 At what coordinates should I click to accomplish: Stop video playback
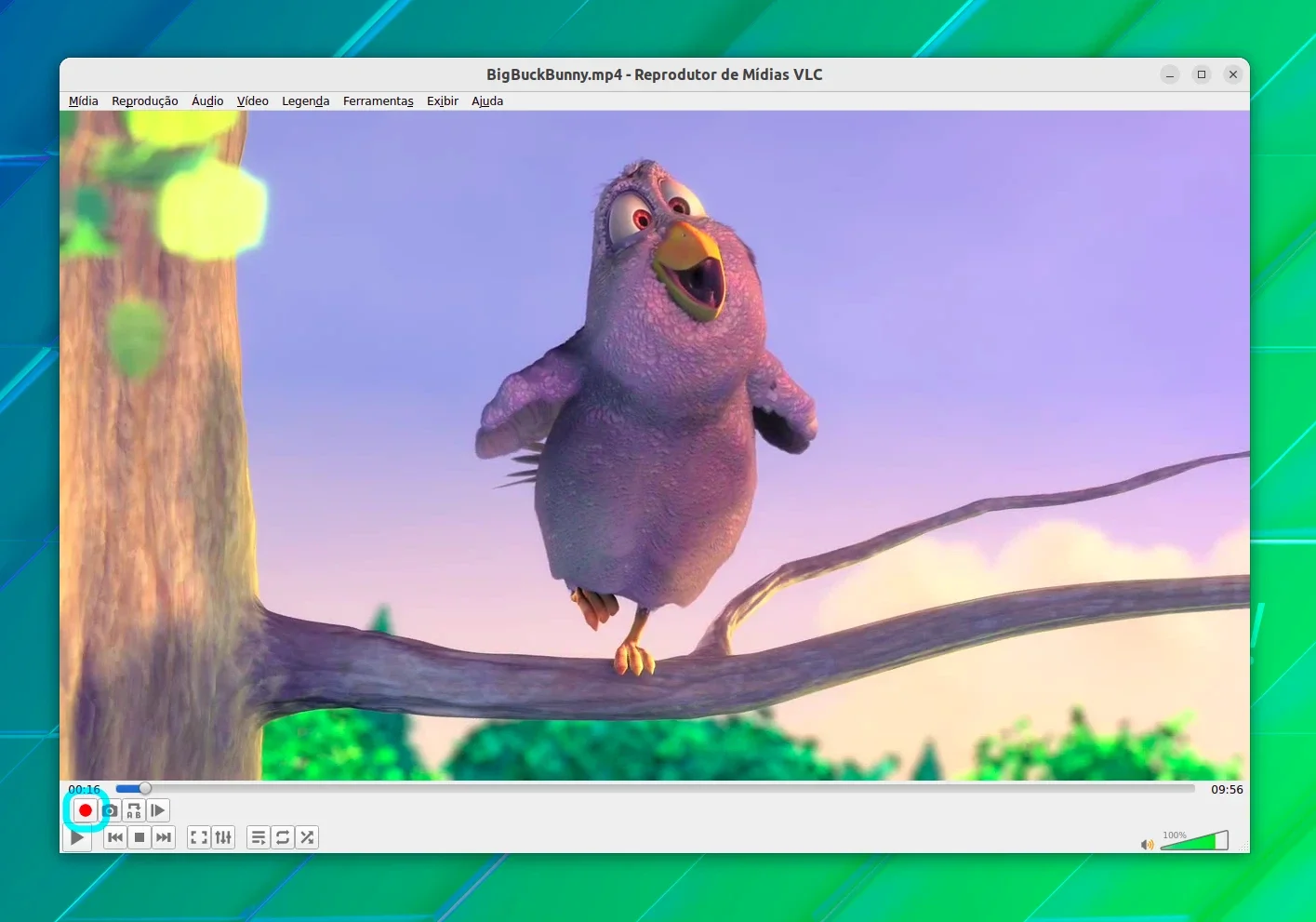point(140,837)
